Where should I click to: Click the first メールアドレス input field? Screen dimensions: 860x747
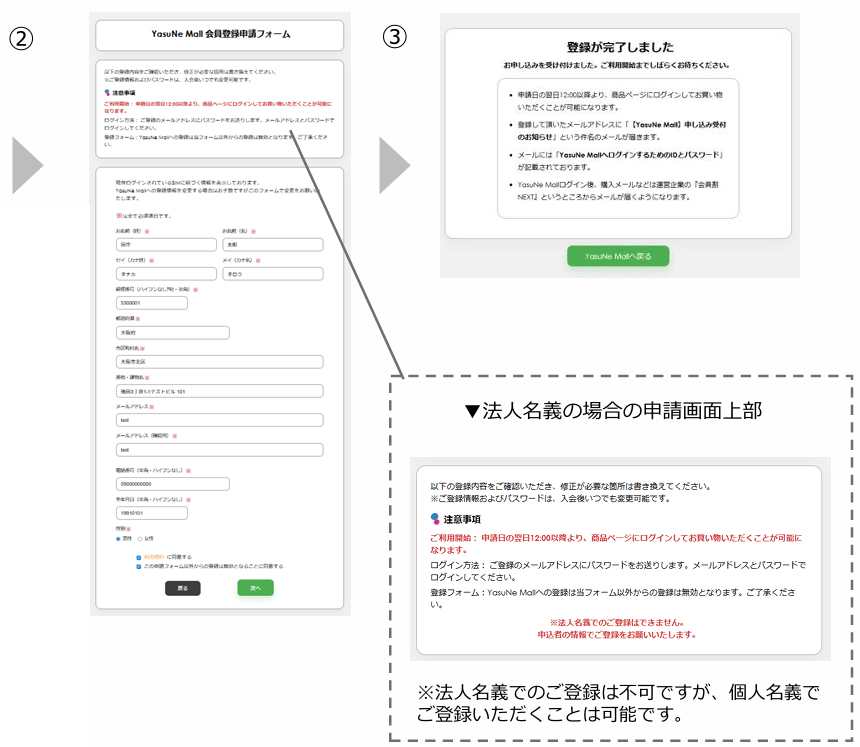(219, 420)
